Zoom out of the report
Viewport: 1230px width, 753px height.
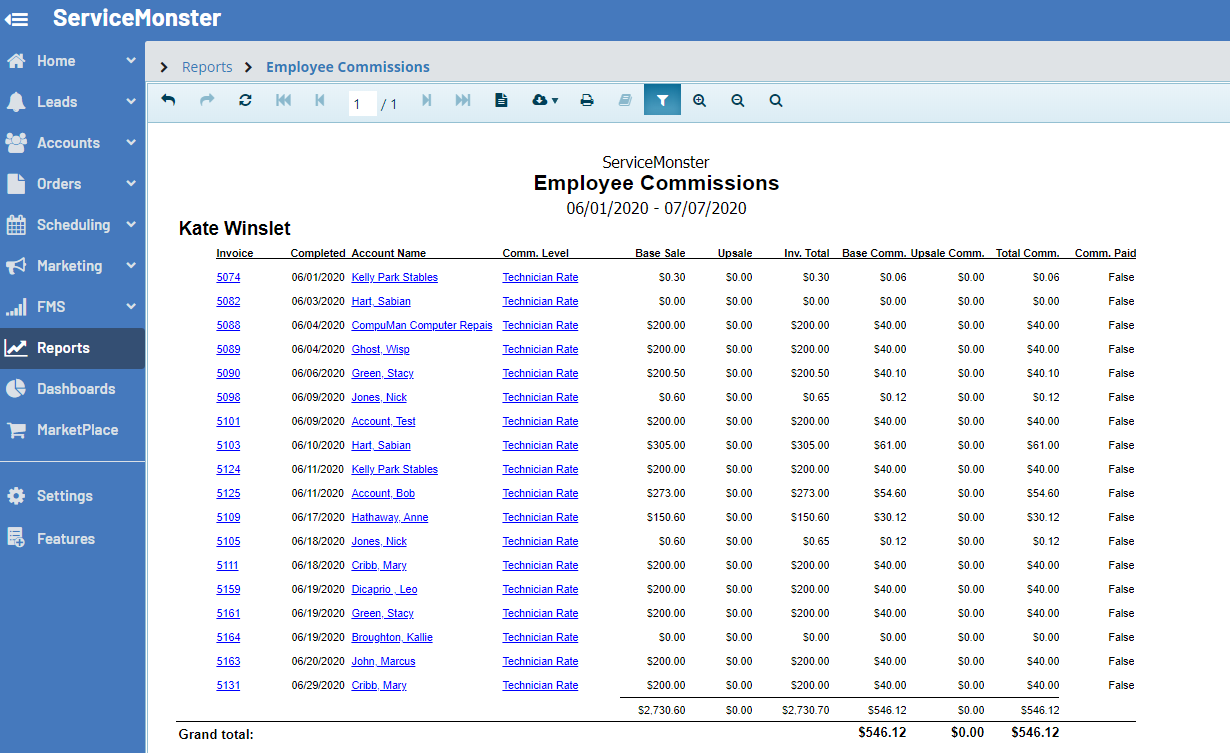coord(738,101)
